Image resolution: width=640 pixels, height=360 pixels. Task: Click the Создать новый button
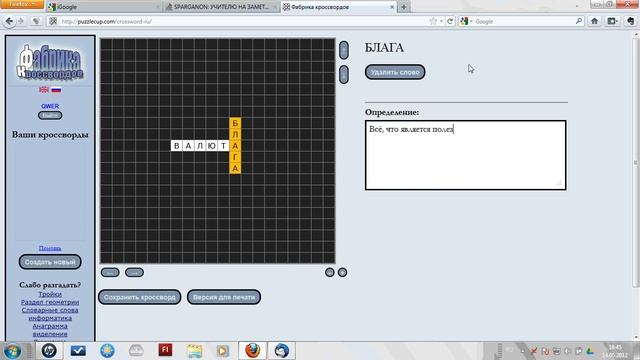coord(50,262)
